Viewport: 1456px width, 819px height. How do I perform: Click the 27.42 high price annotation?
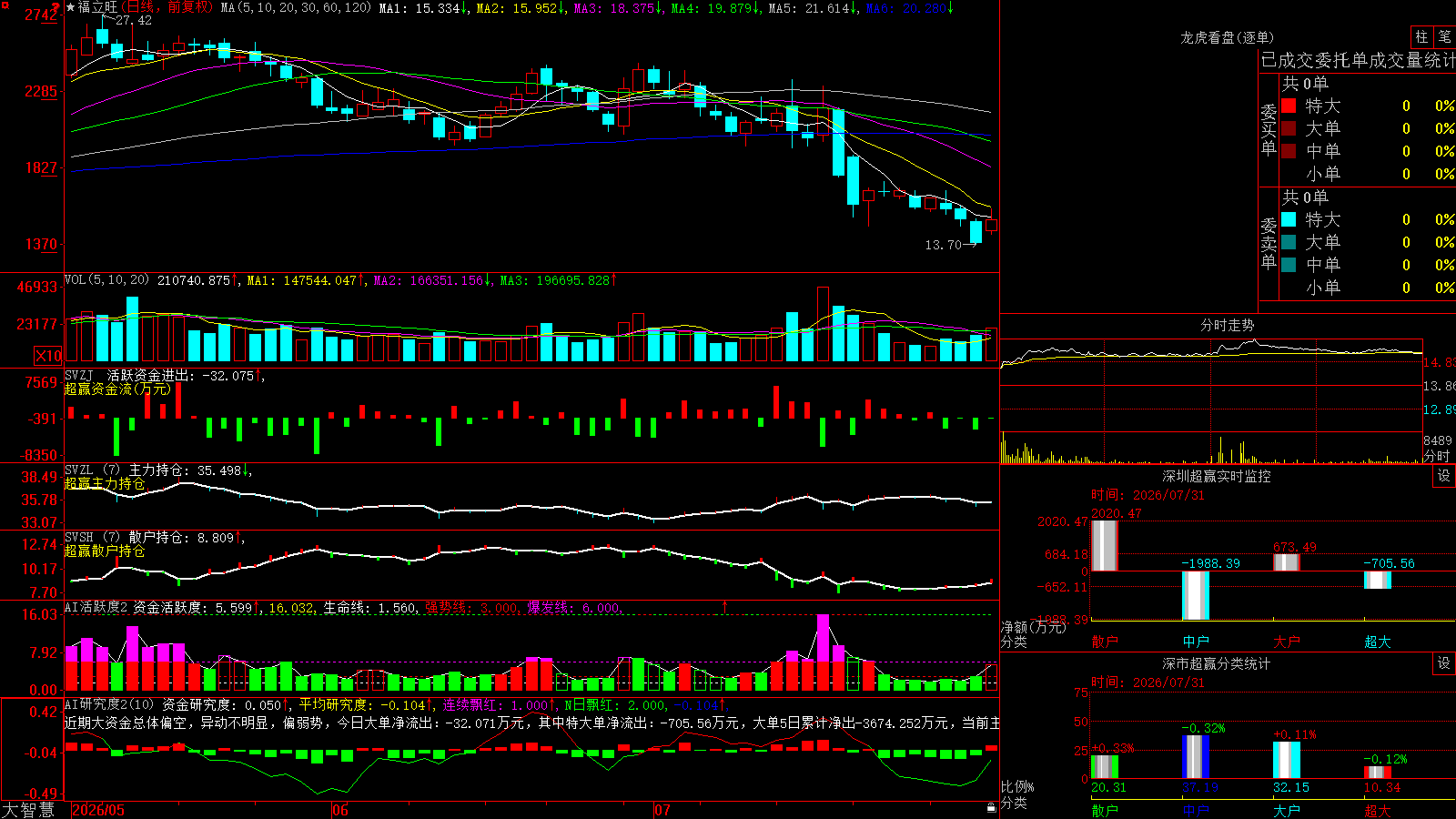tap(134, 20)
